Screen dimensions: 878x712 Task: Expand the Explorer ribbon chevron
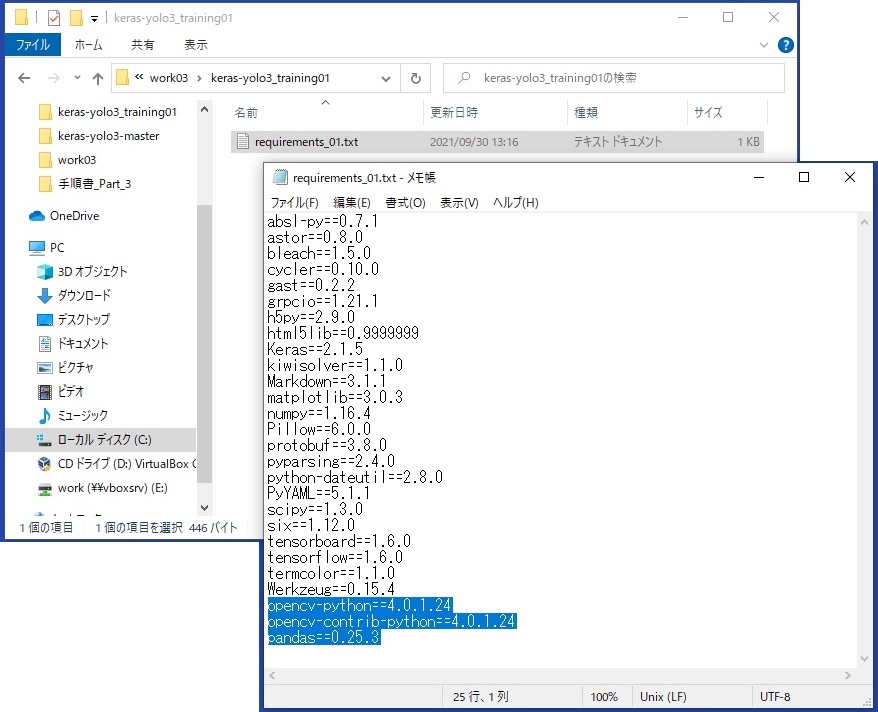[764, 45]
